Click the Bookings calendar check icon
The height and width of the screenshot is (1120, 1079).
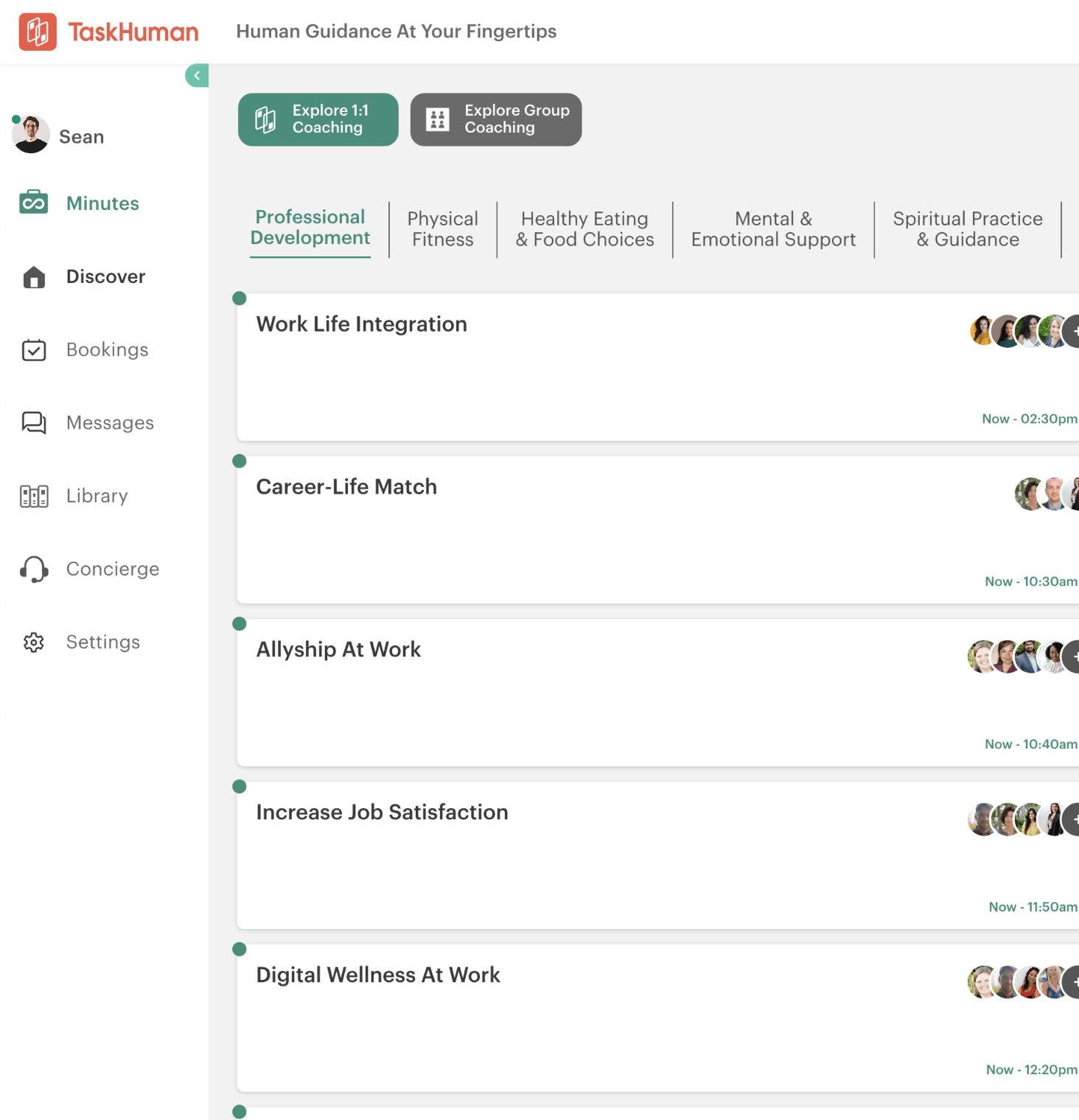34,350
